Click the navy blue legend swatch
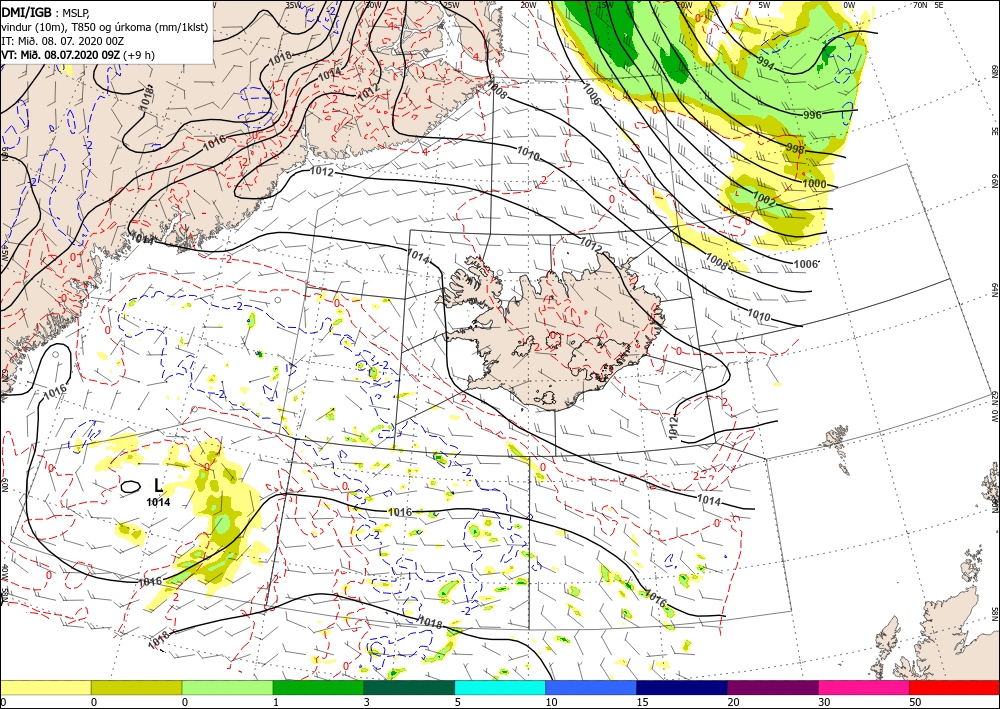The image size is (1000, 709). (682, 687)
